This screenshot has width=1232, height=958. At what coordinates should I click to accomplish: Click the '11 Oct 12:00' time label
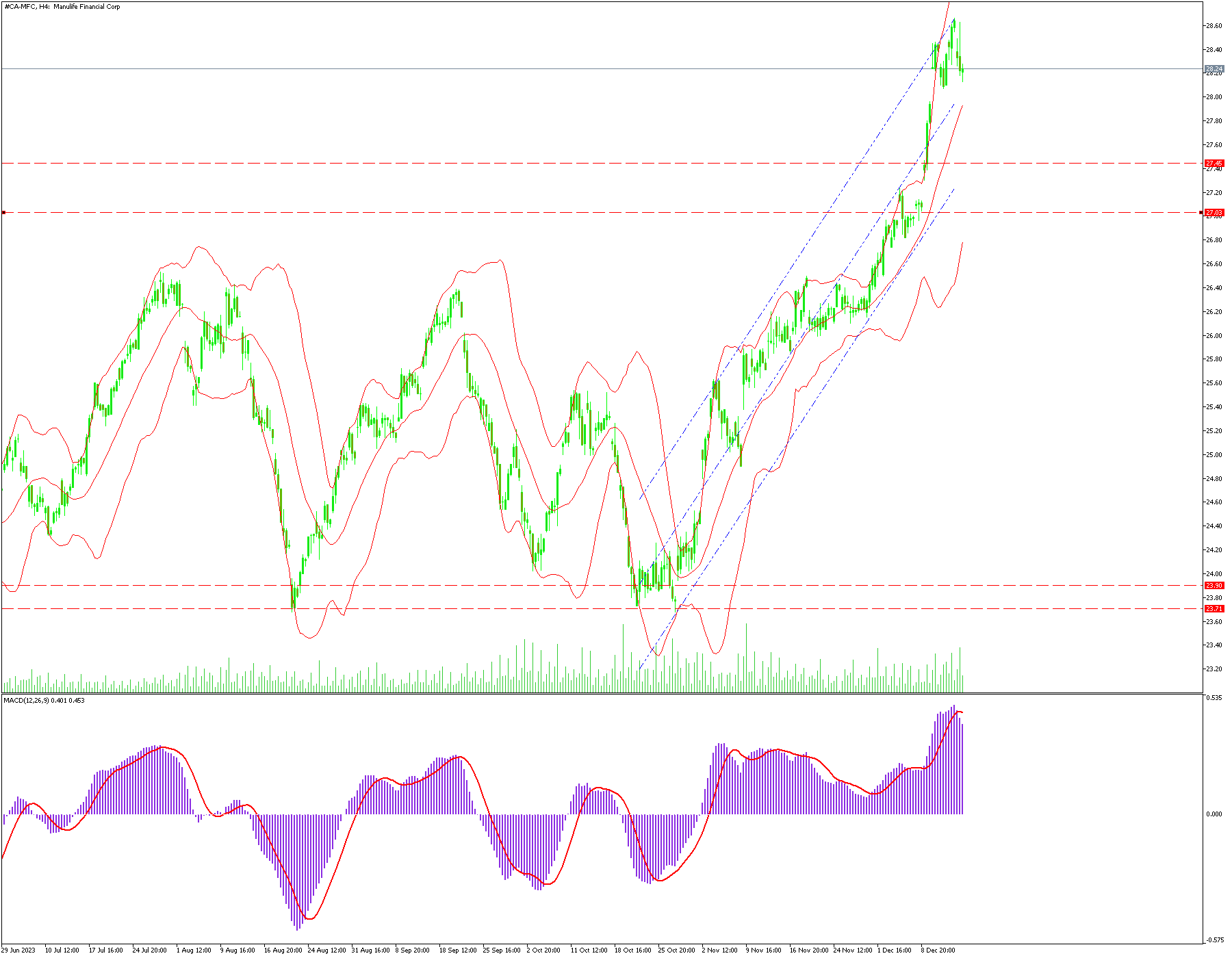589,950
